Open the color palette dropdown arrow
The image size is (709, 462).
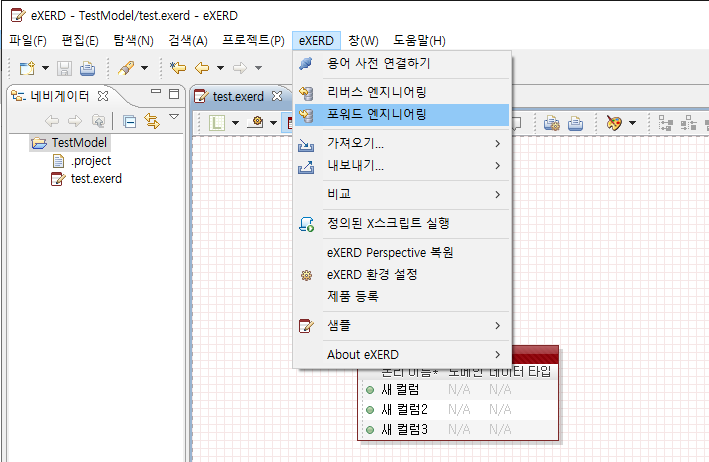[632, 123]
